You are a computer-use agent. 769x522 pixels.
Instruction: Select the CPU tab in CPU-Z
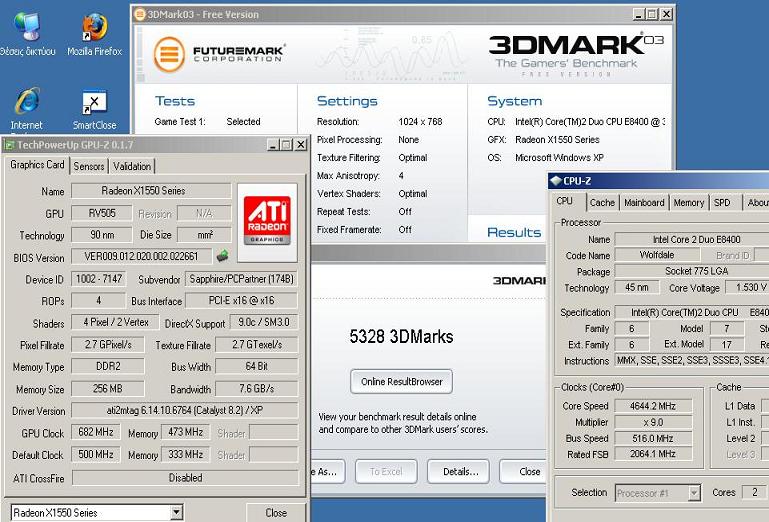point(564,201)
